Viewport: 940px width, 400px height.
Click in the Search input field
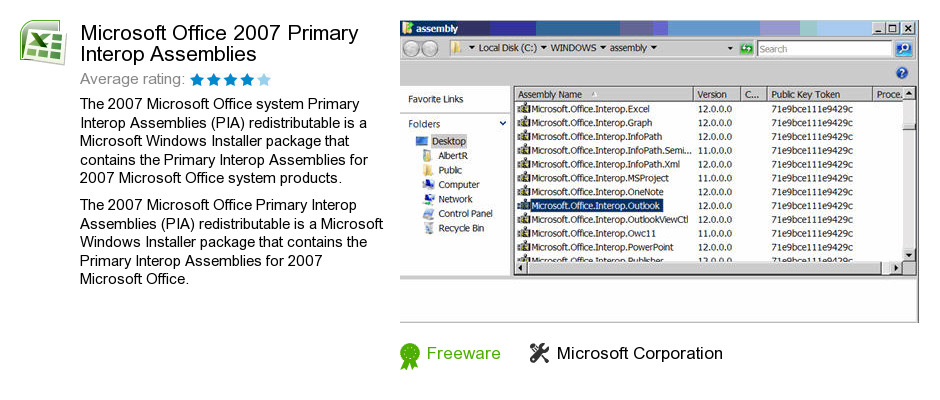[824, 49]
